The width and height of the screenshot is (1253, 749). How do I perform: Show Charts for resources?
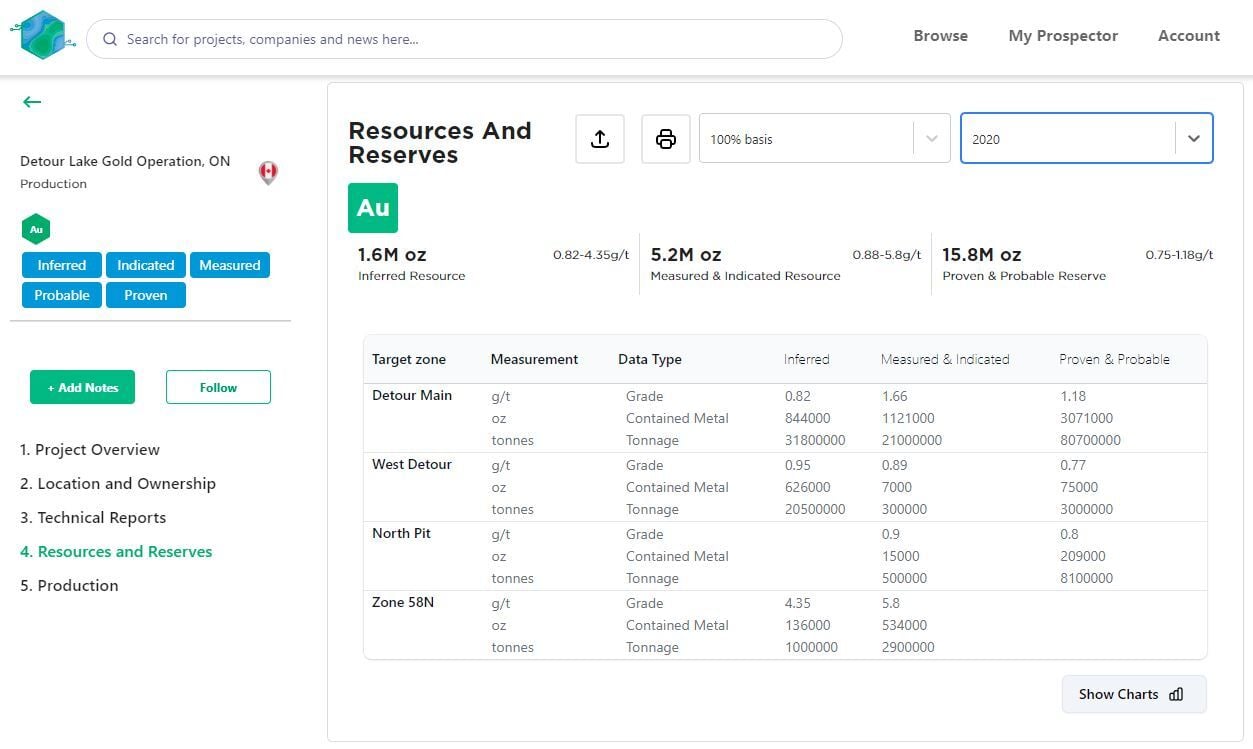(x=1133, y=694)
